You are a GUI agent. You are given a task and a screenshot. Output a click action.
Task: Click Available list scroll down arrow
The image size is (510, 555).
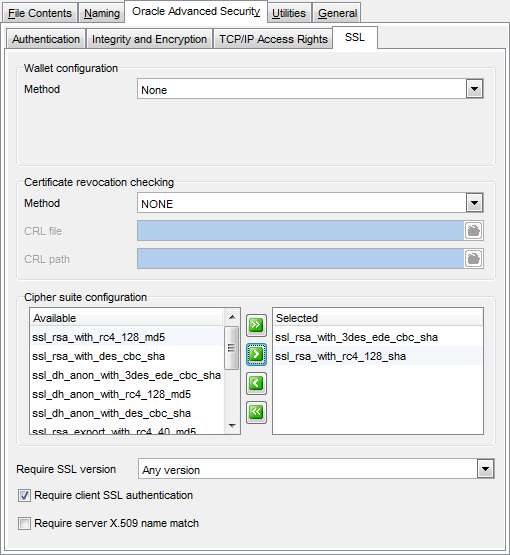(232, 425)
